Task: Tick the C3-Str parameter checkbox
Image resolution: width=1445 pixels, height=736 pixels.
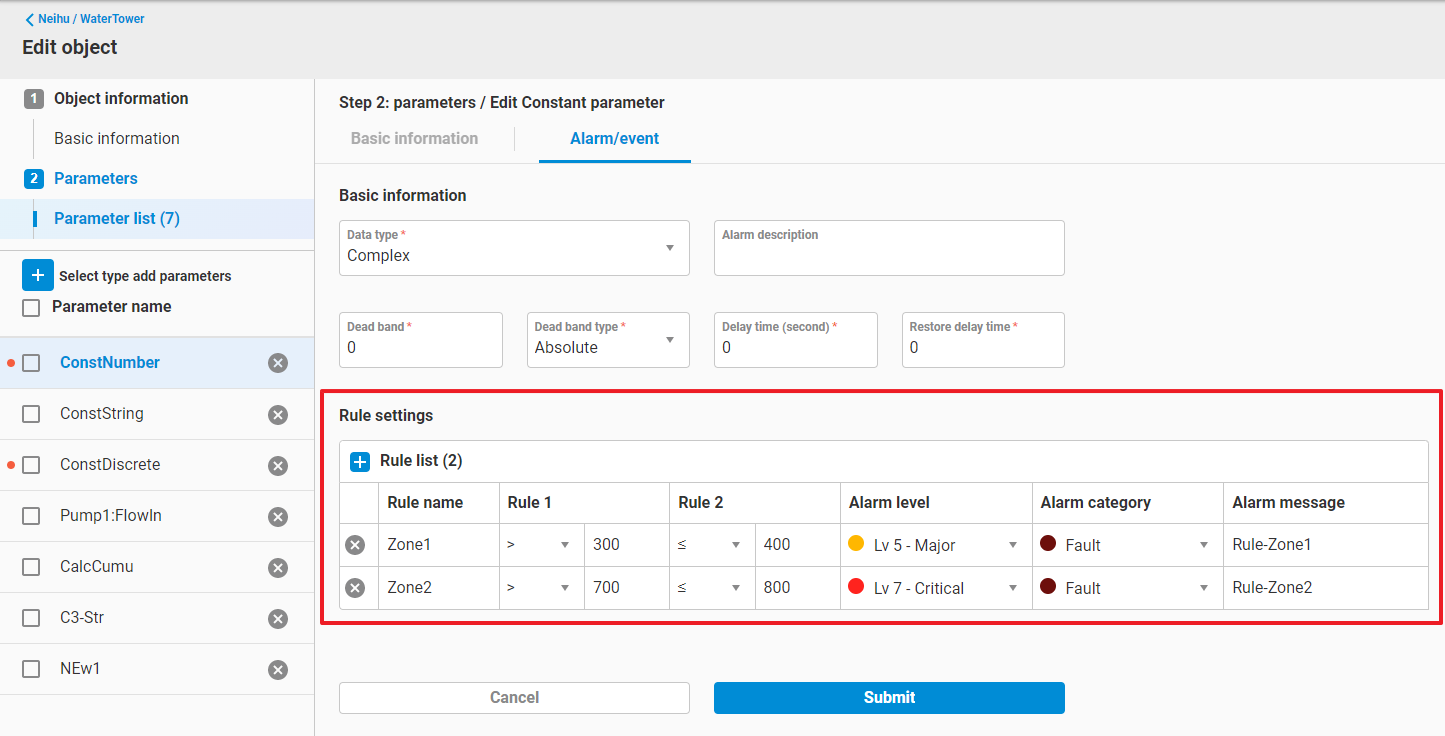Action: 31,618
